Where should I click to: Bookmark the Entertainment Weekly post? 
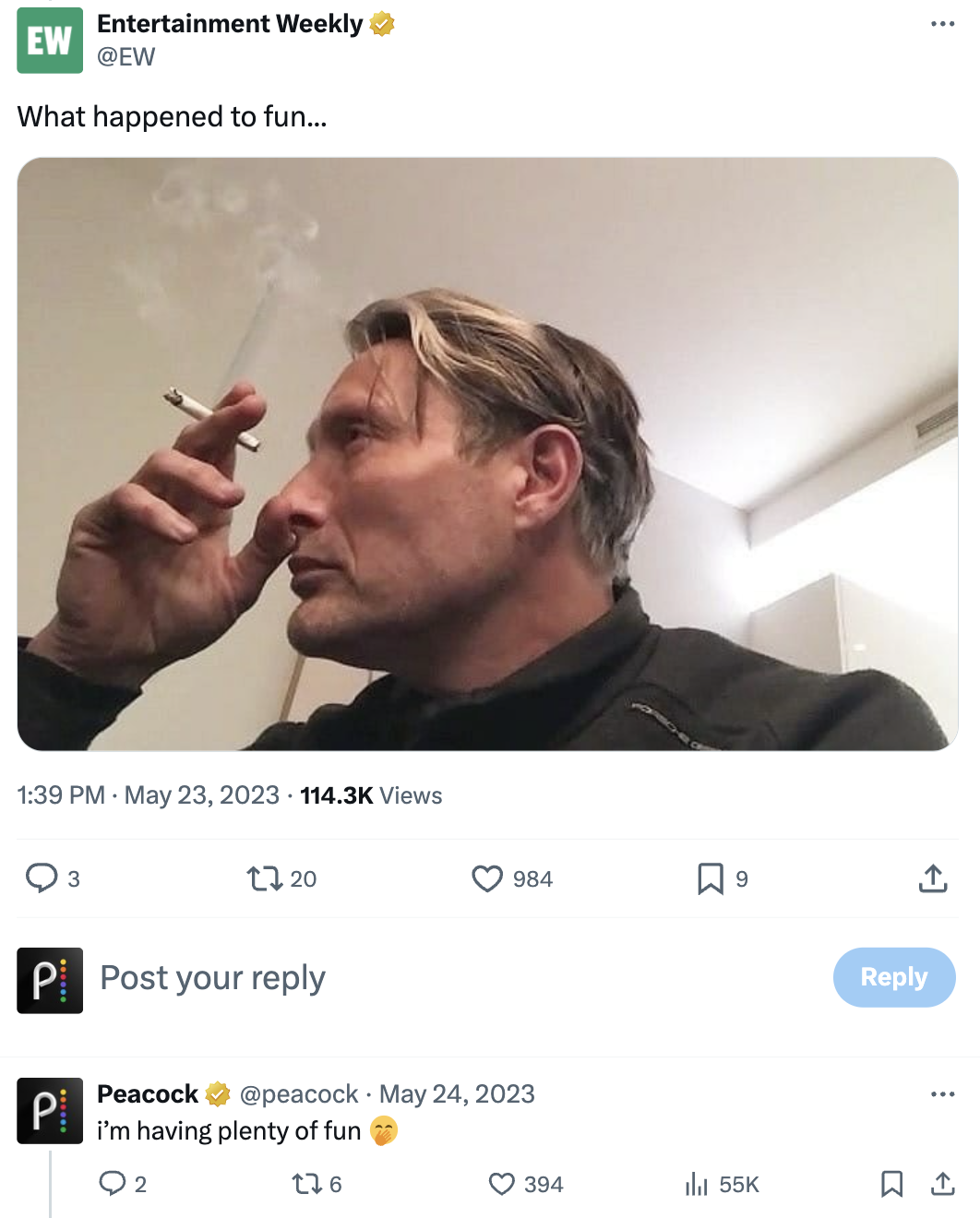click(x=710, y=878)
